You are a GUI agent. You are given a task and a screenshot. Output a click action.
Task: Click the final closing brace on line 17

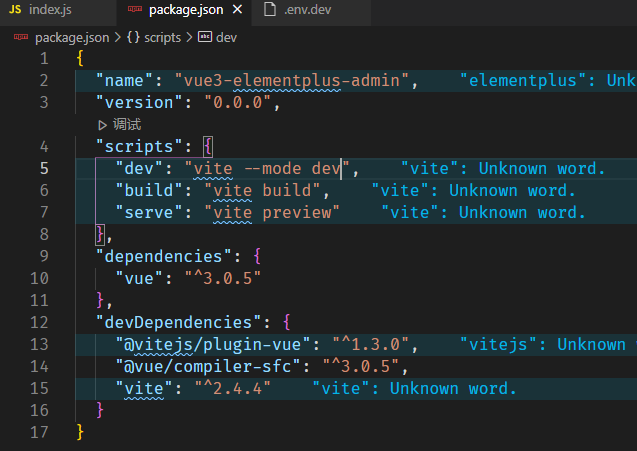80,432
